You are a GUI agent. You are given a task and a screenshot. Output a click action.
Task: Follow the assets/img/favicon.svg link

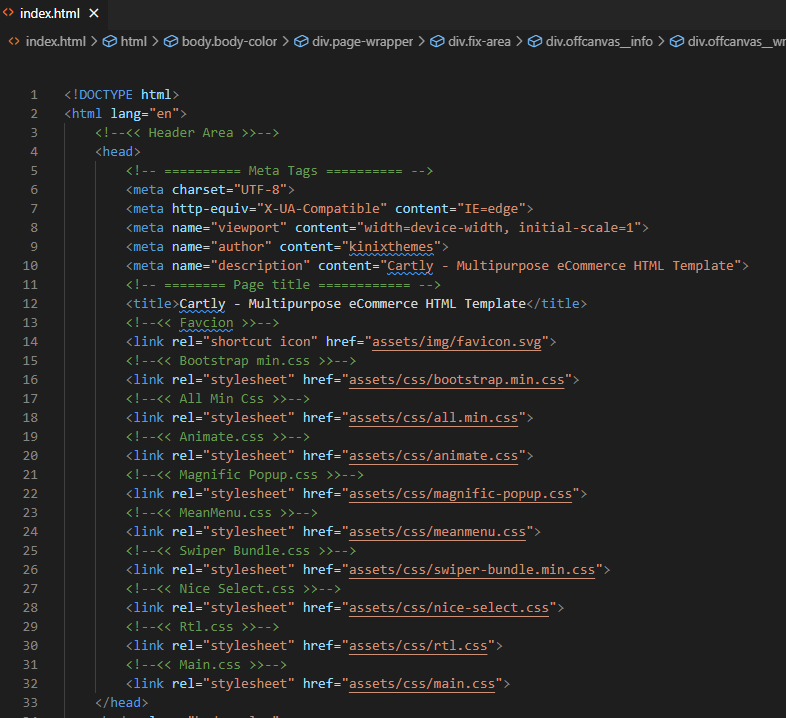(x=456, y=342)
